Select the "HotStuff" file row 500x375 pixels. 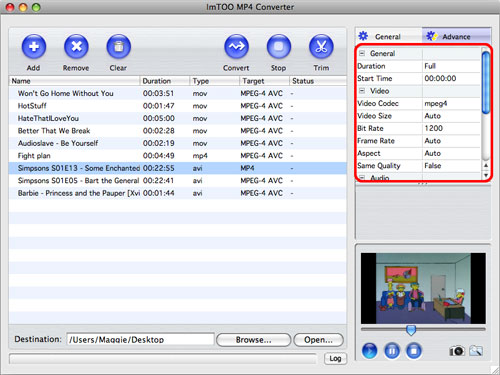click(178, 106)
